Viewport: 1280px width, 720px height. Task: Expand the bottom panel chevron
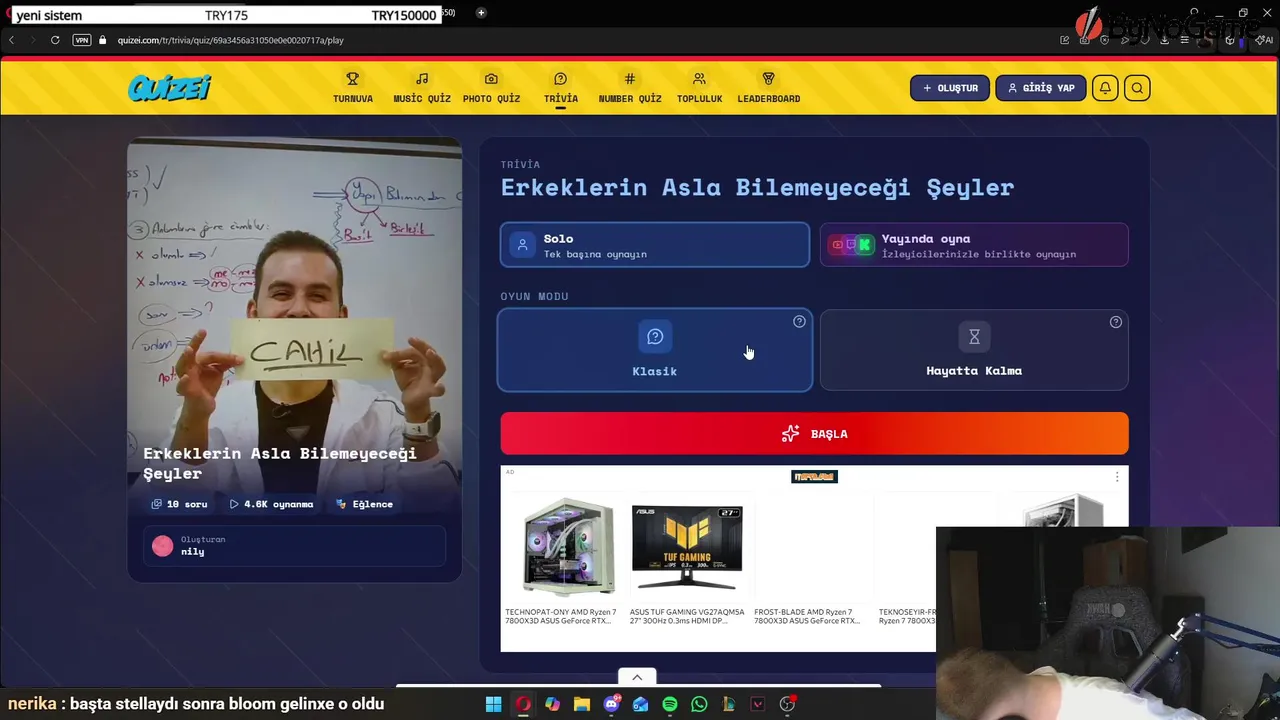637,677
